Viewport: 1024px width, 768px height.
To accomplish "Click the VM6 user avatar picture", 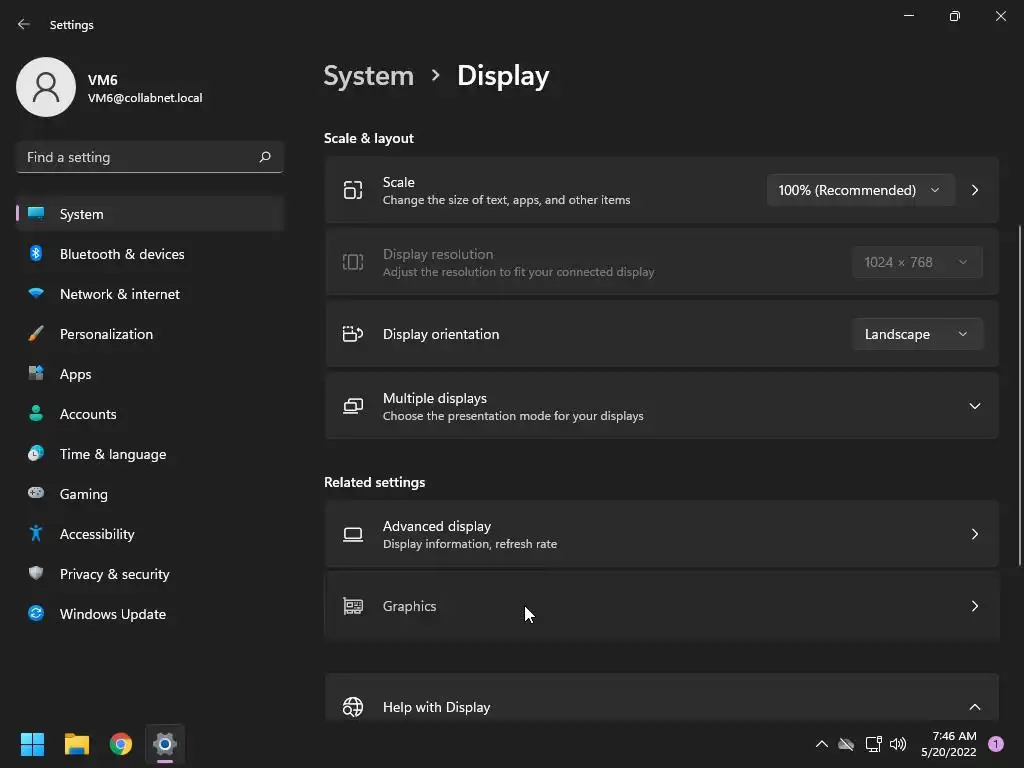I will (x=46, y=87).
